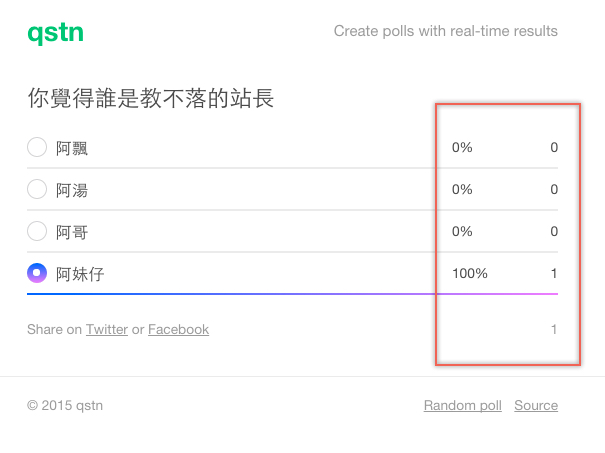Viewport: 605px width, 453px height.
Task: Click the qstn logo
Action: click(x=55, y=33)
